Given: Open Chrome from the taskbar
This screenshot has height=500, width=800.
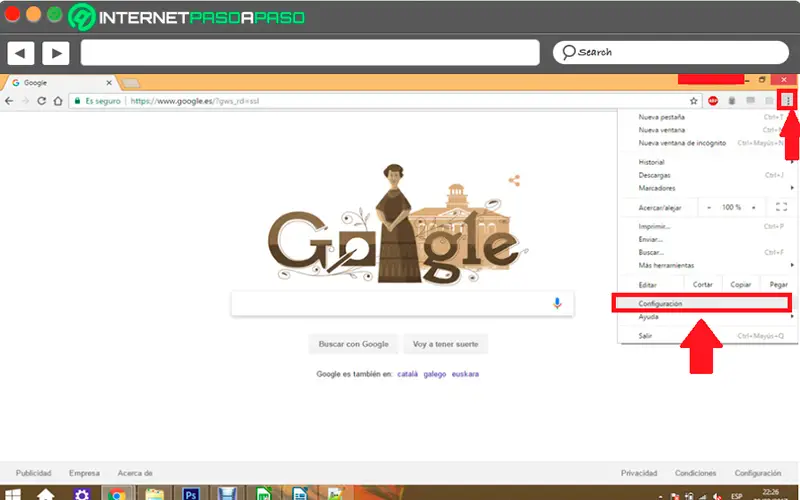Looking at the screenshot, I should [x=117, y=494].
